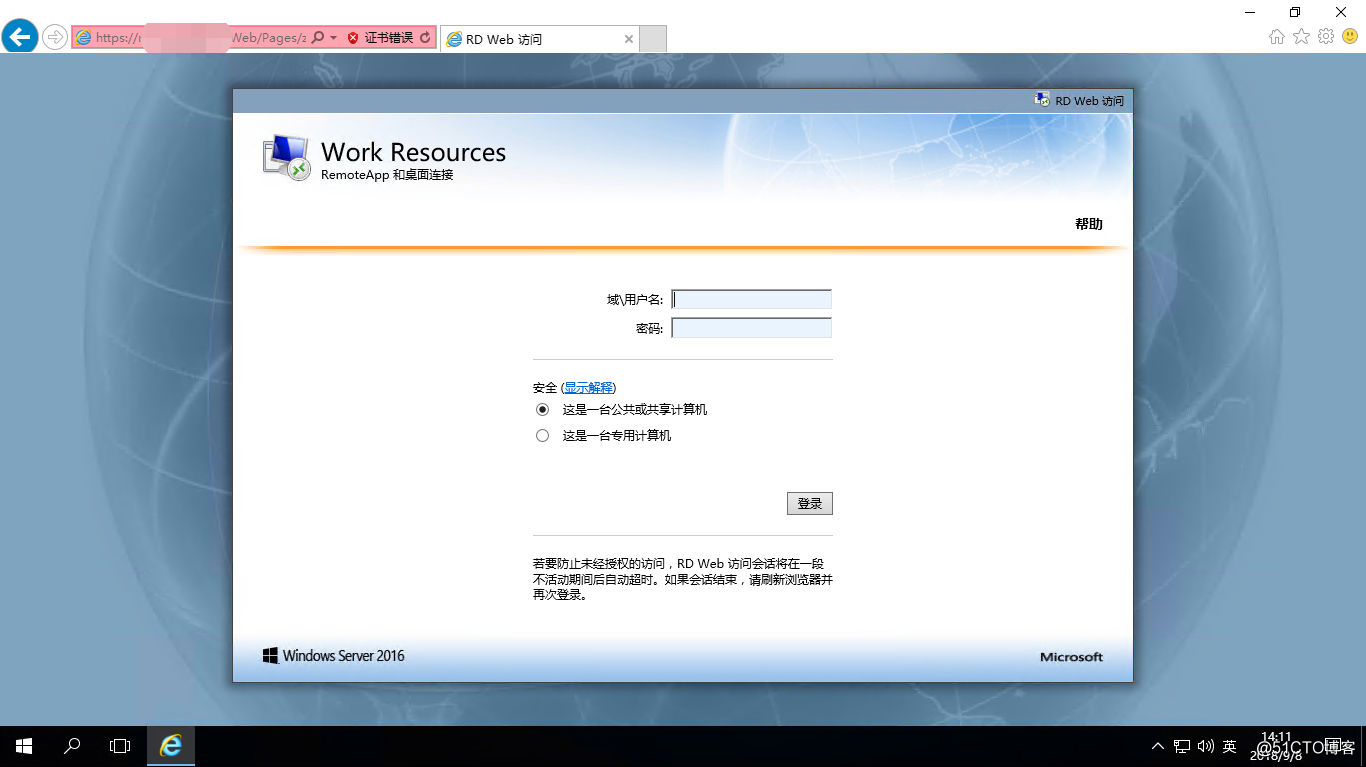Open the network status tray icon

click(x=1182, y=746)
